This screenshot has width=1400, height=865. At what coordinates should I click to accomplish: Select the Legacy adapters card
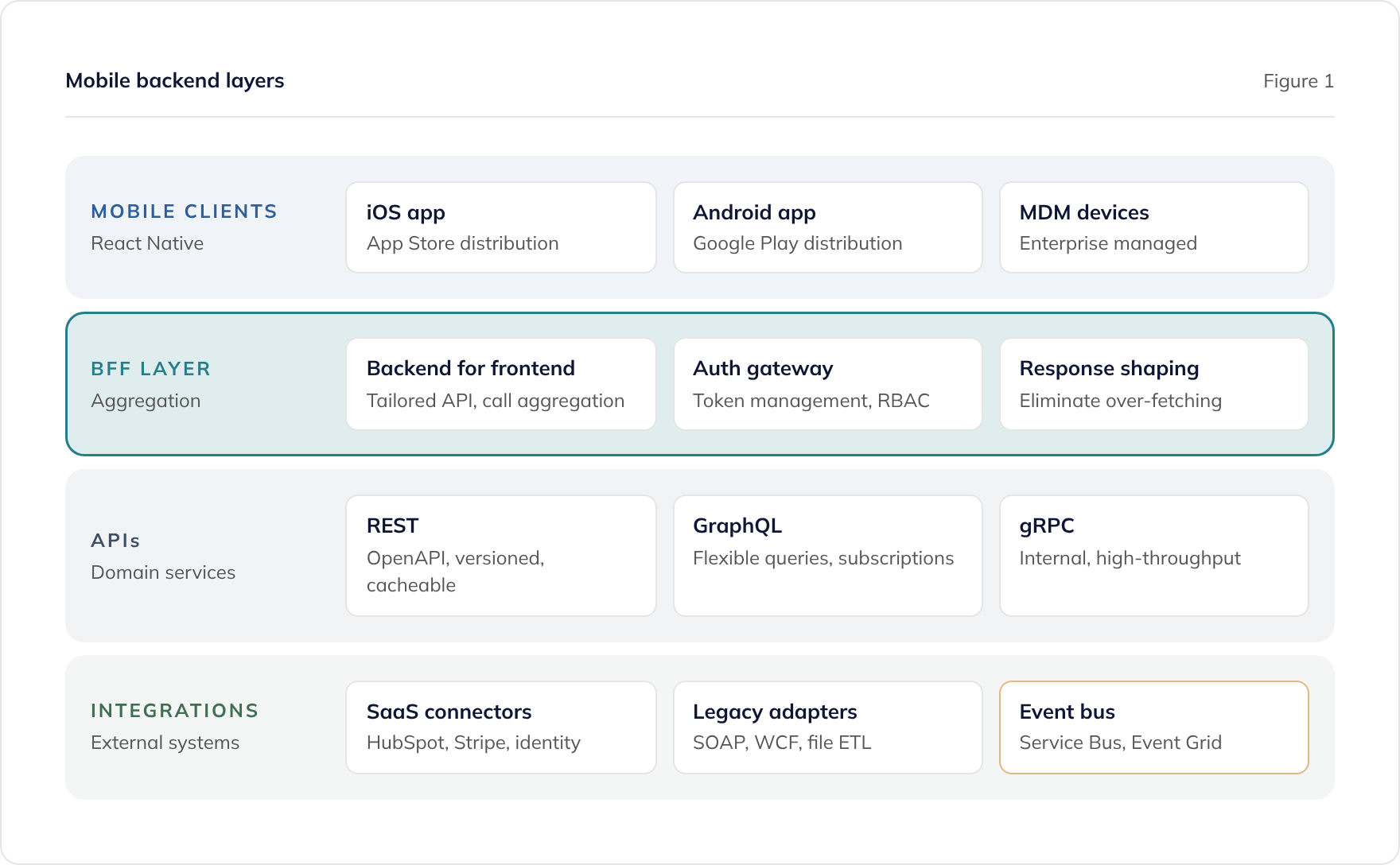[x=828, y=727]
